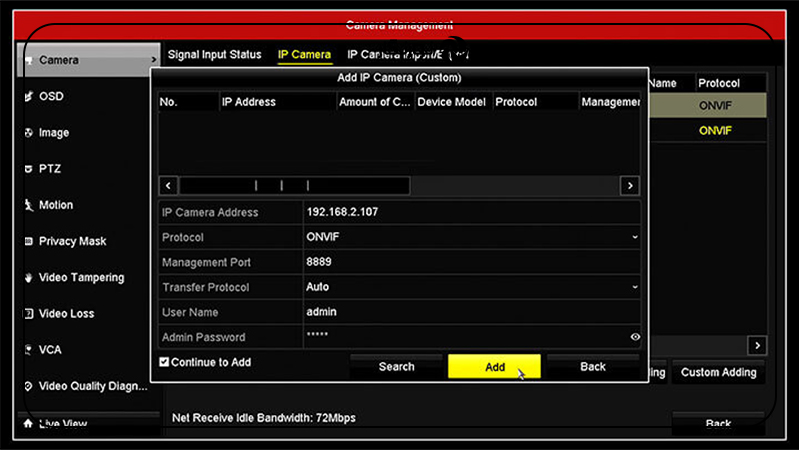
Task: Expand the Camera menu chevron arrow
Action: coord(153,61)
